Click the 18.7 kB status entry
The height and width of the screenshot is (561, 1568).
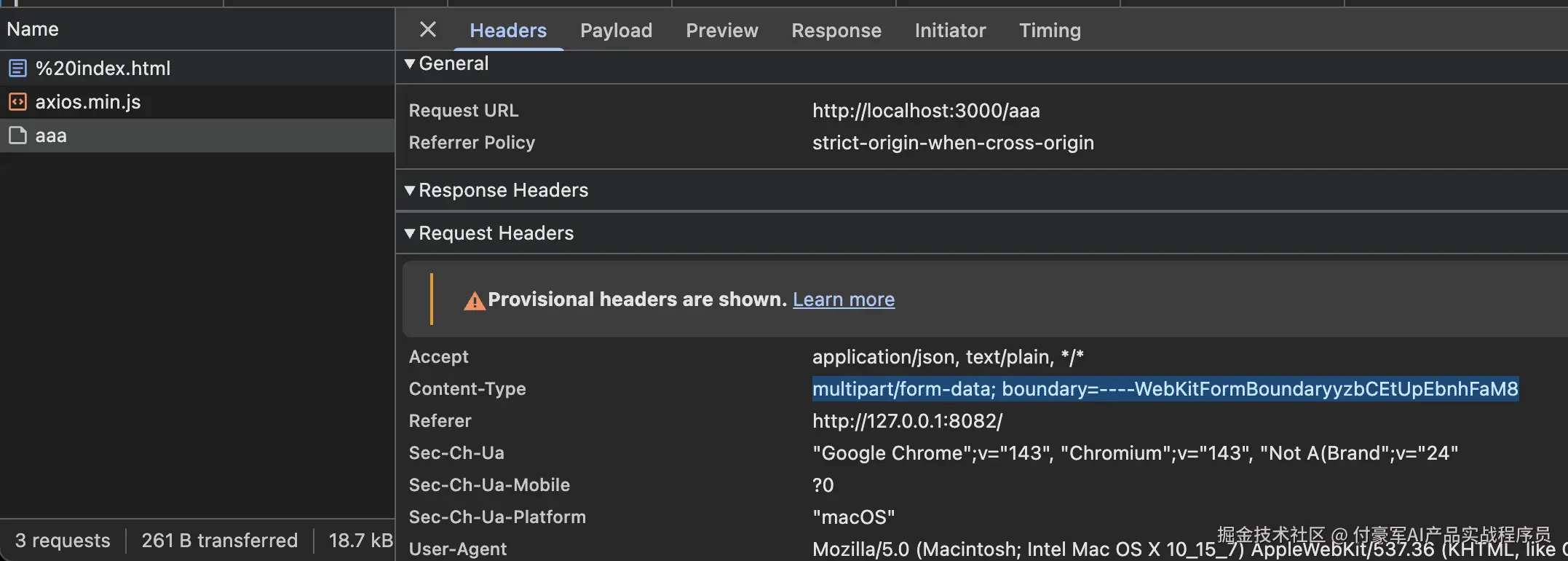(360, 541)
